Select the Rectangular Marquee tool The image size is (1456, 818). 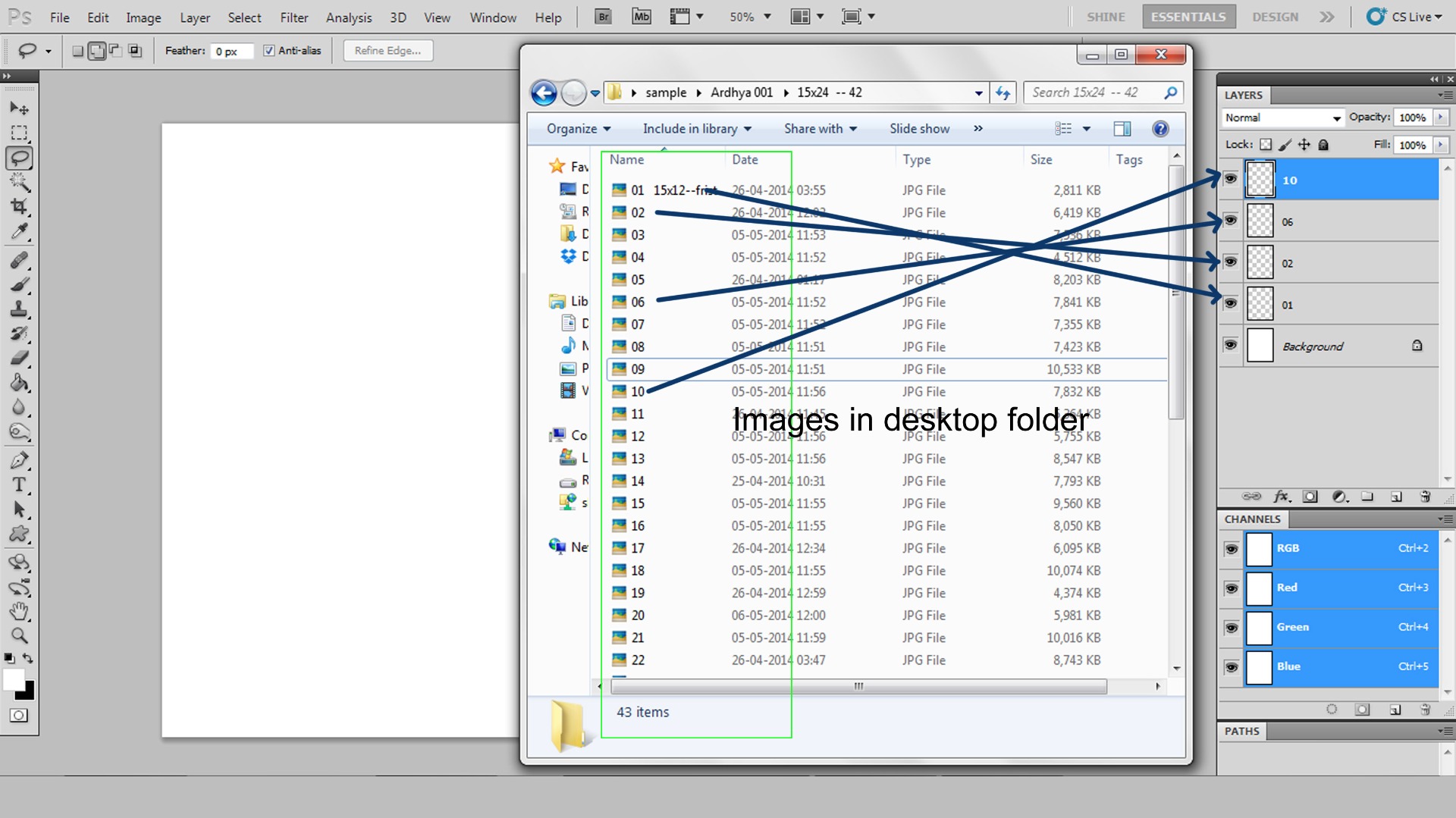(19, 133)
